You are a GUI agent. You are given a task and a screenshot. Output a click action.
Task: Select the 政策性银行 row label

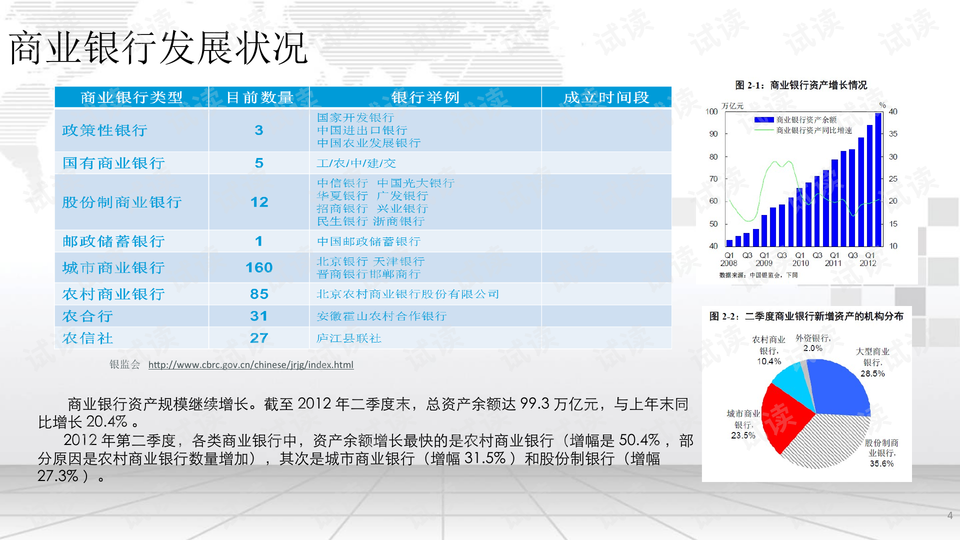[105, 130]
